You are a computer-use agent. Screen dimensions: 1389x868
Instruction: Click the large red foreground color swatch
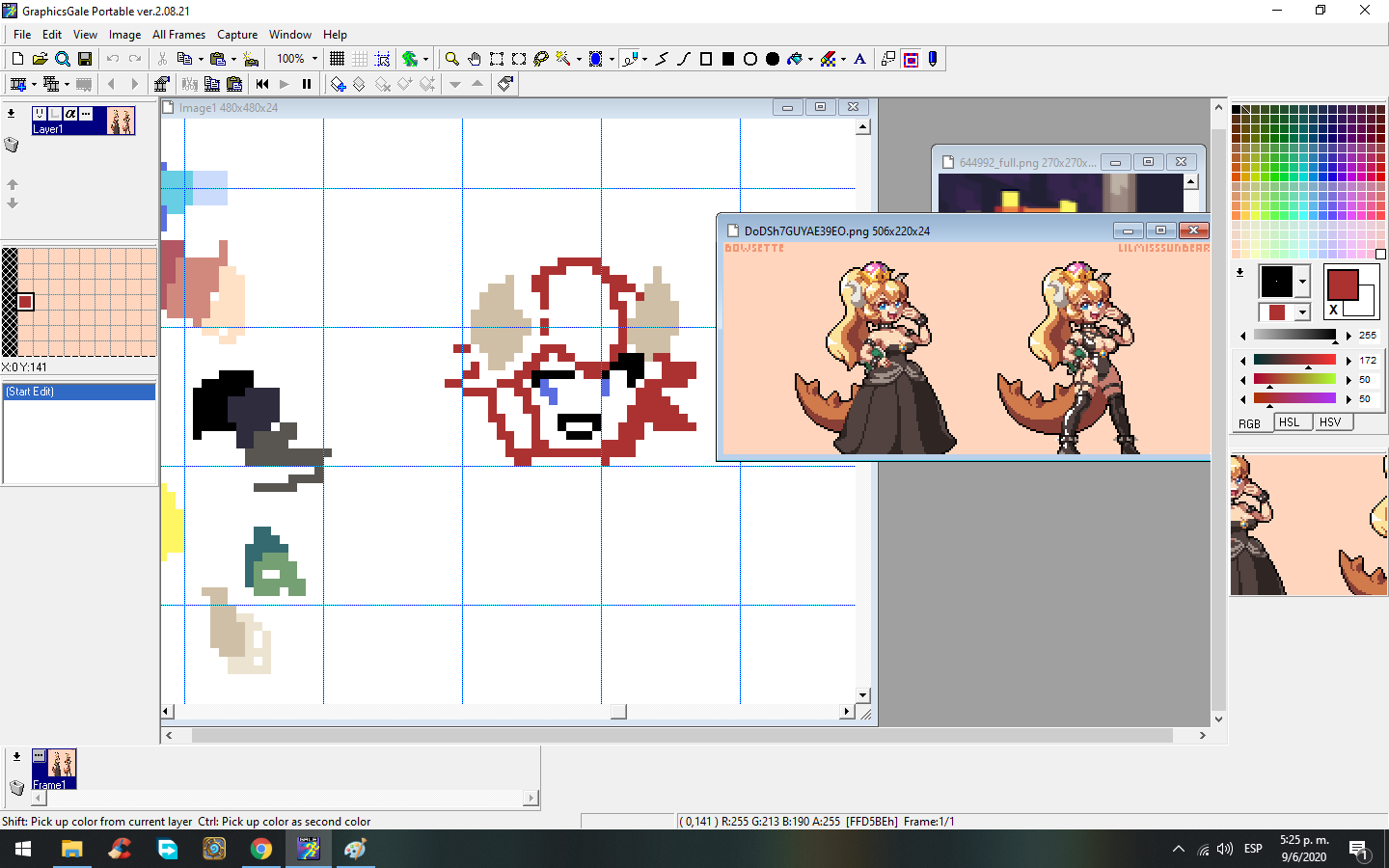pyautogui.click(x=1343, y=285)
